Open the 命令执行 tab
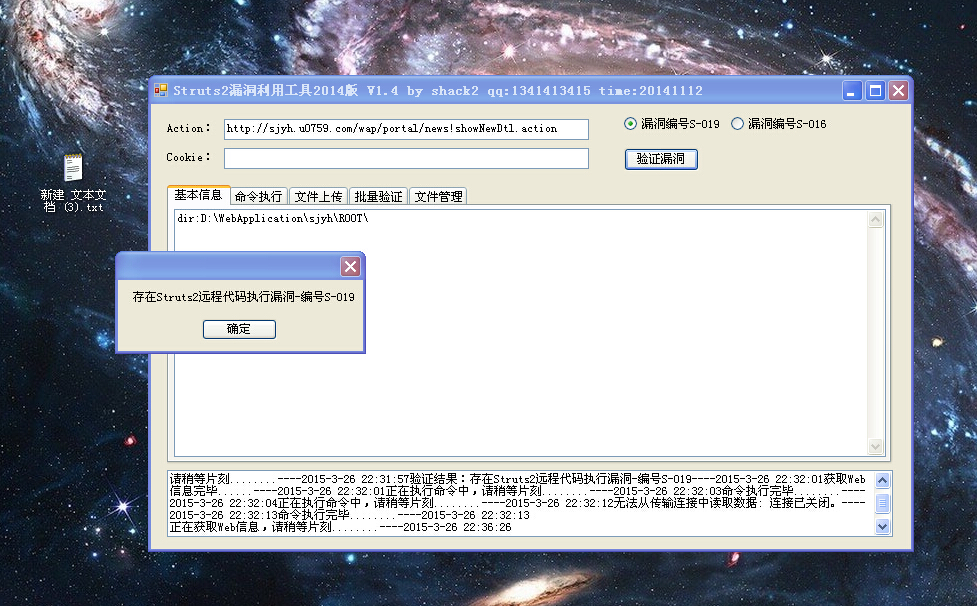 click(x=259, y=197)
